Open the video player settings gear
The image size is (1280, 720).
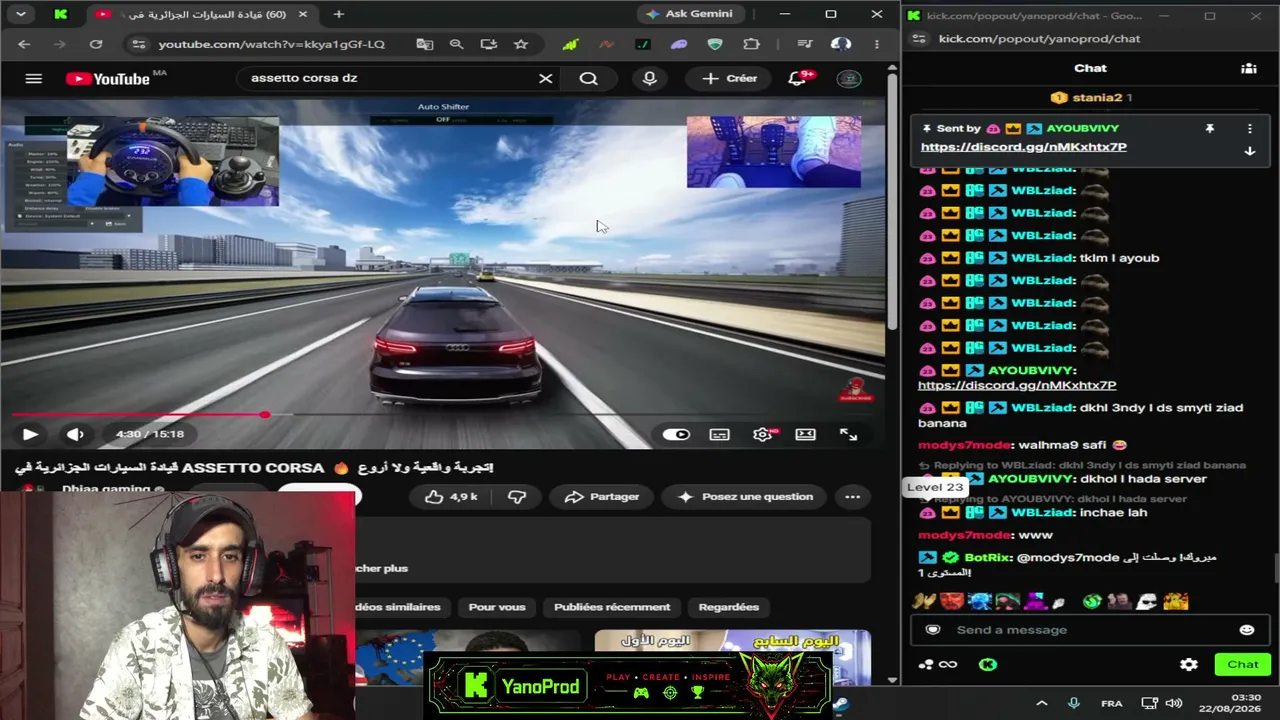coord(763,434)
